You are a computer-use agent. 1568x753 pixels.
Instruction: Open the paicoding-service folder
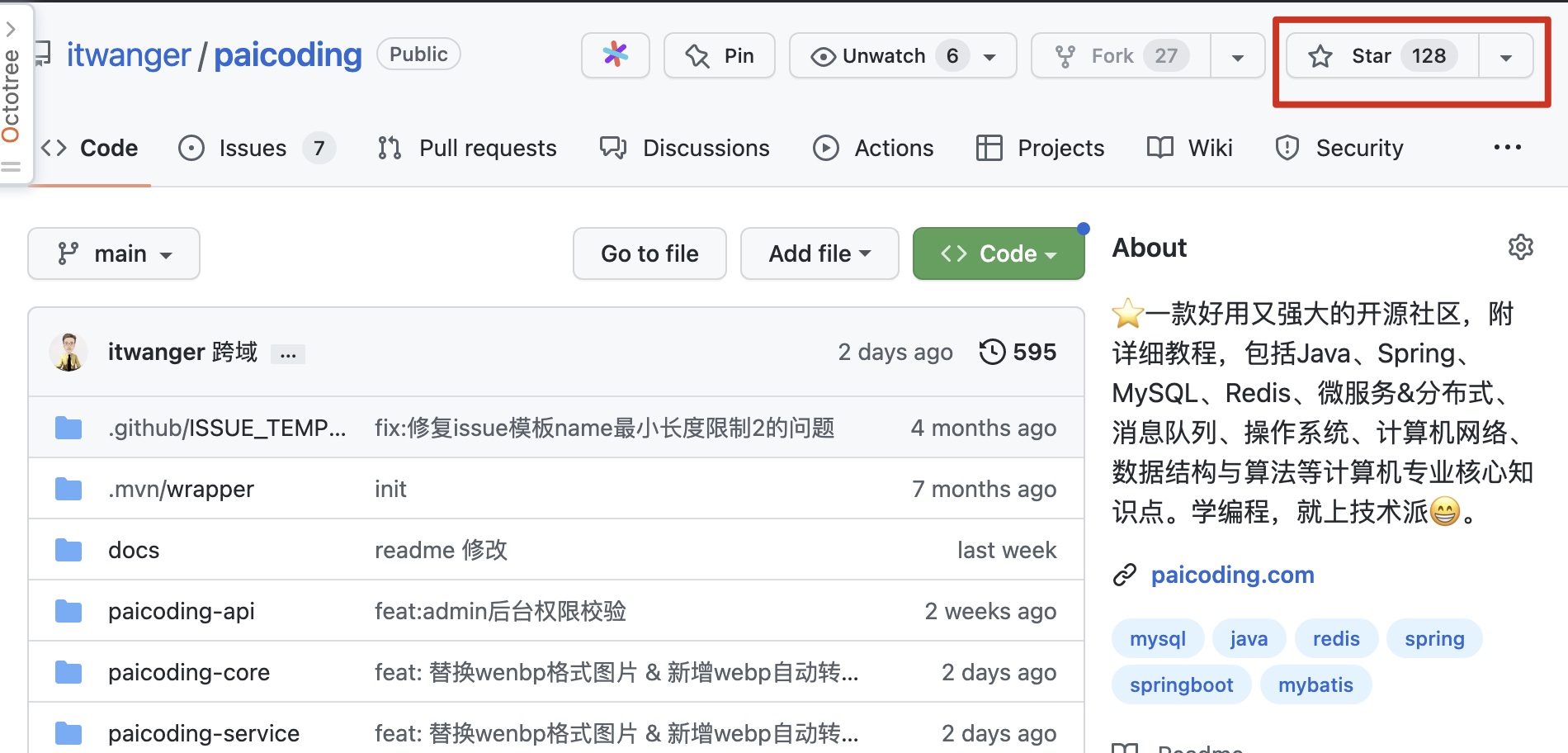pyautogui.click(x=204, y=733)
